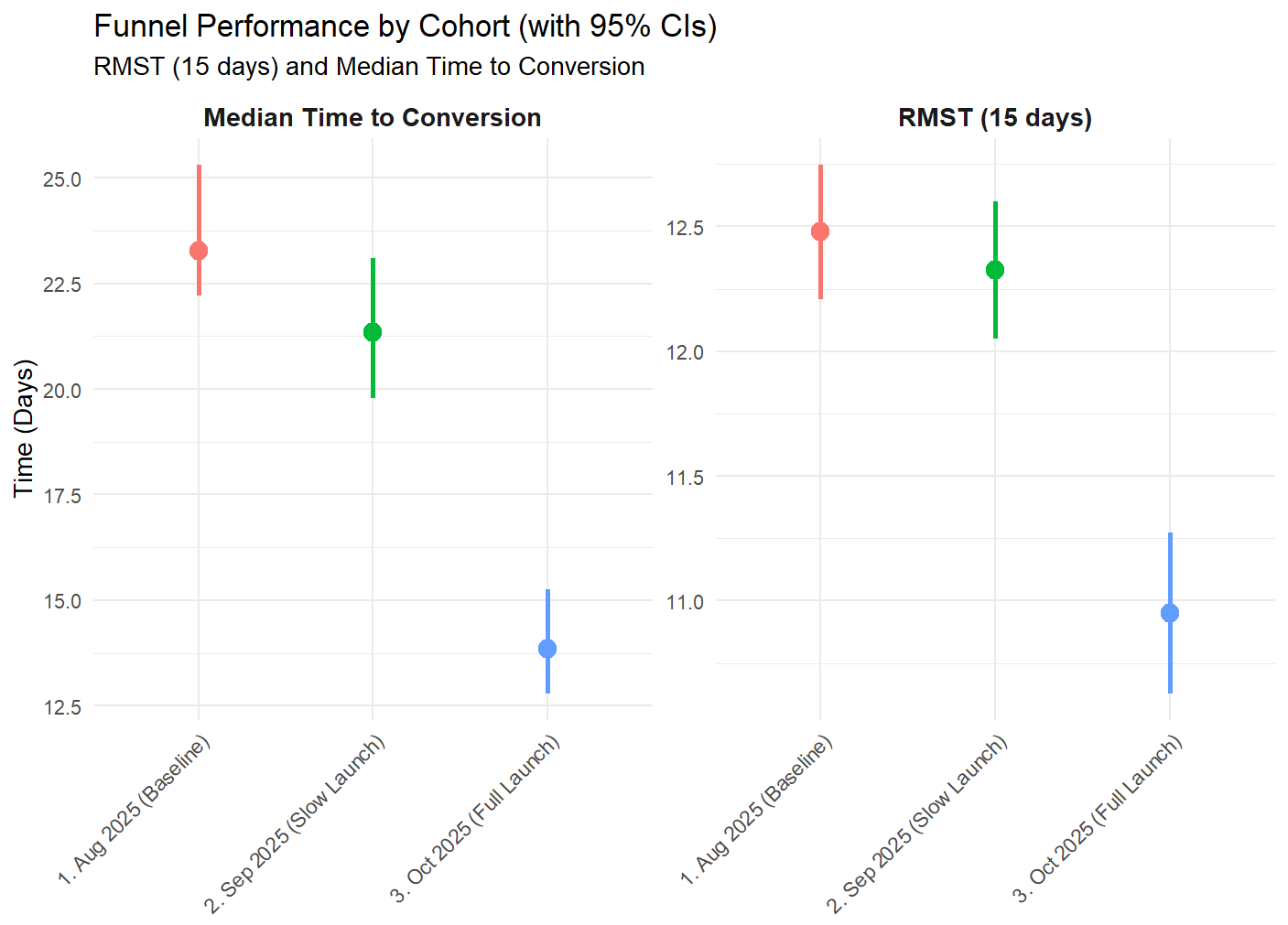1288x925 pixels.
Task: Click the chart subtitle about RMST and Median
Action: [x=369, y=67]
